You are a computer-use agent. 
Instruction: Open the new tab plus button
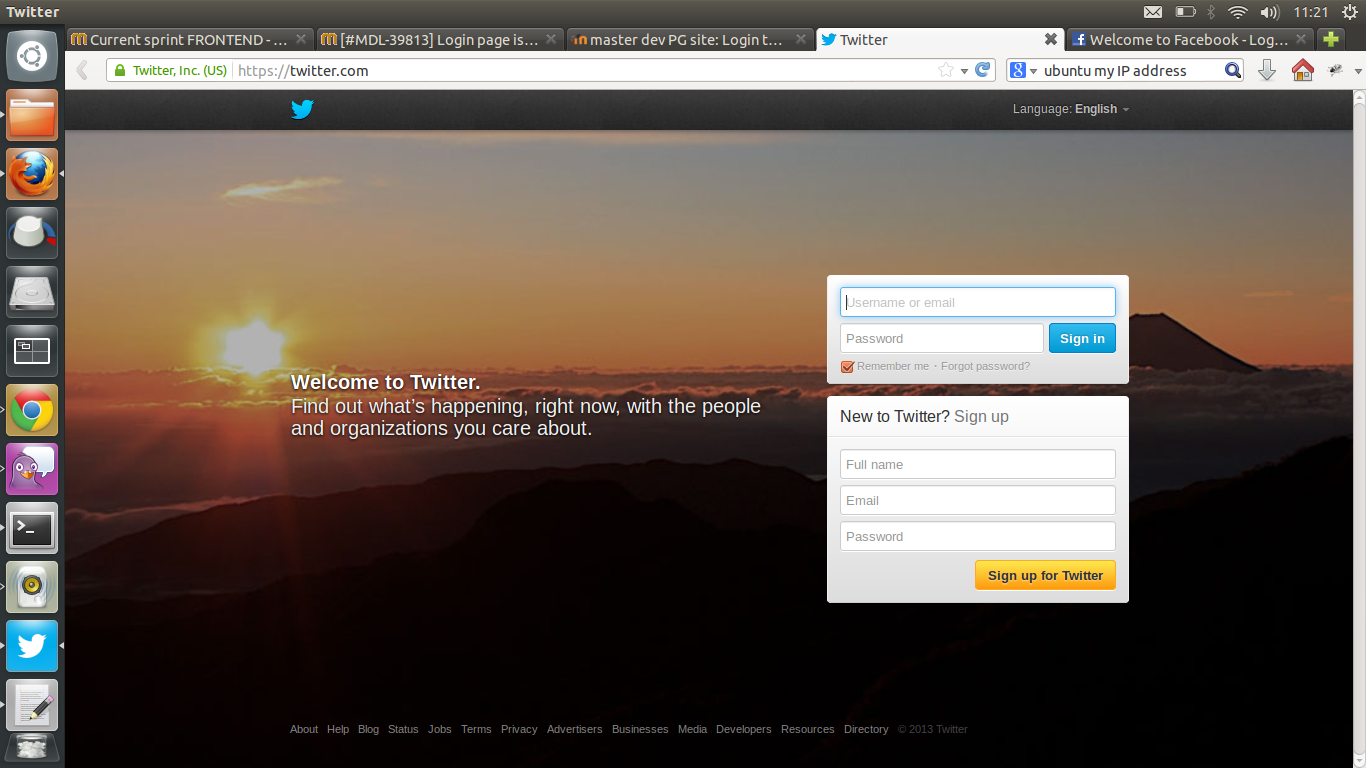tap(1330, 39)
